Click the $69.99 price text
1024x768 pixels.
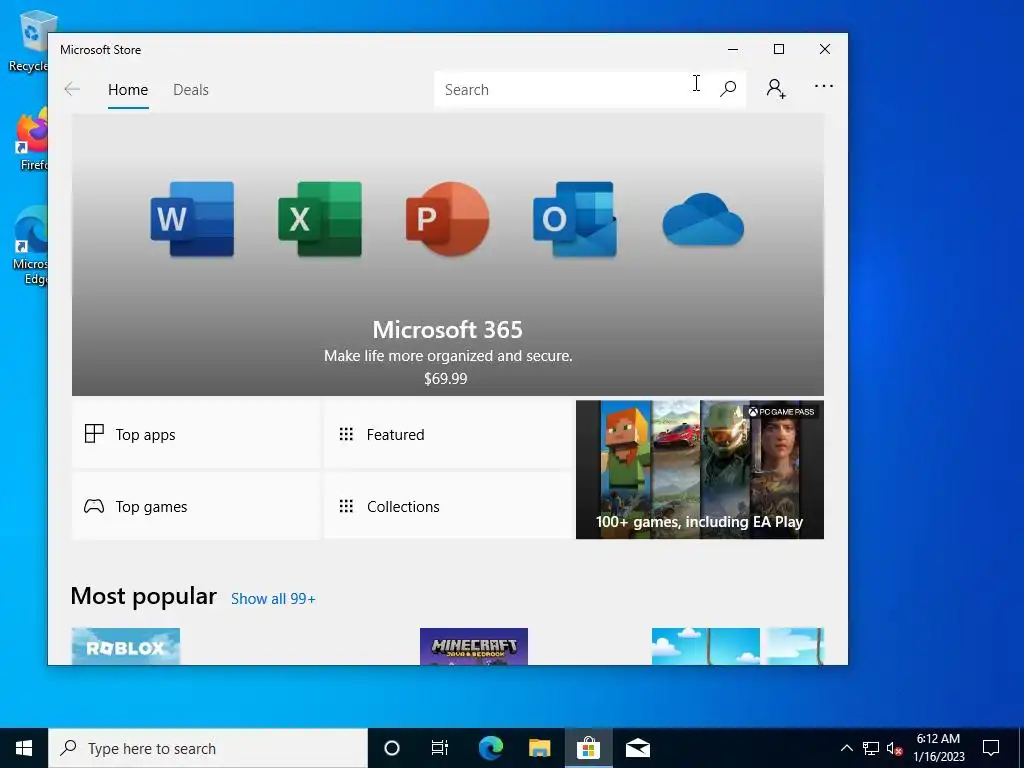tap(445, 379)
